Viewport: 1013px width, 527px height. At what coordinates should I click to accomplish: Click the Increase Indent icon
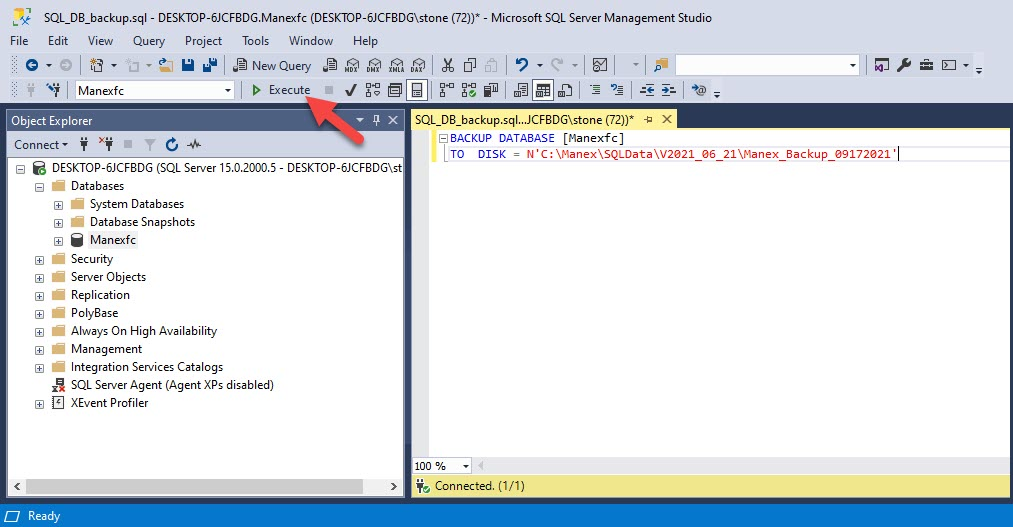(x=669, y=90)
